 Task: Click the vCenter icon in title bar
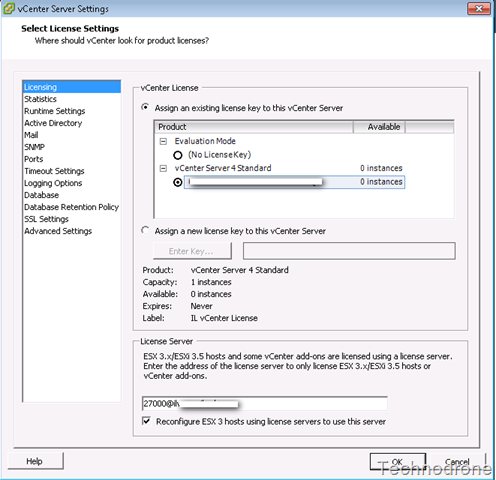[x=8, y=8]
